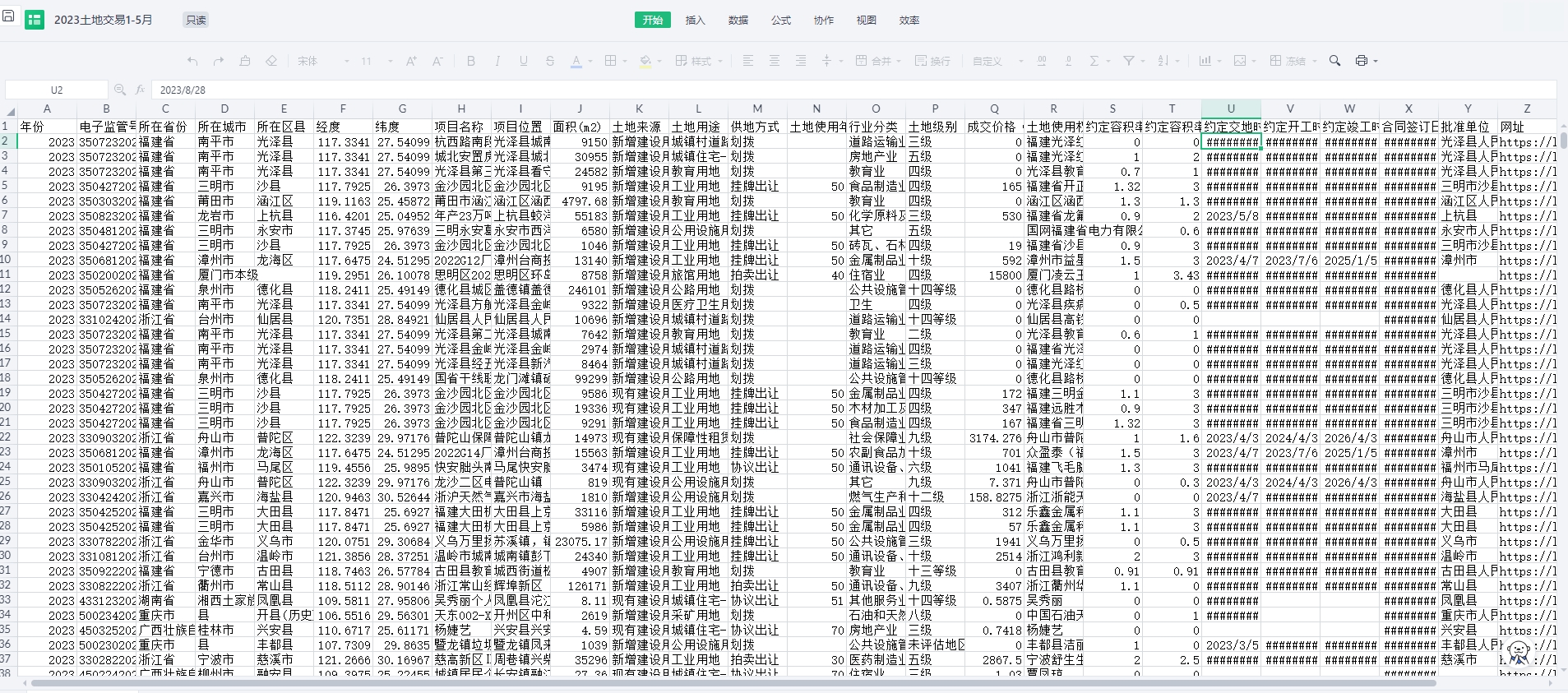Switch to the 开始 tab
Viewport: 1568px width, 693px height.
(x=653, y=20)
